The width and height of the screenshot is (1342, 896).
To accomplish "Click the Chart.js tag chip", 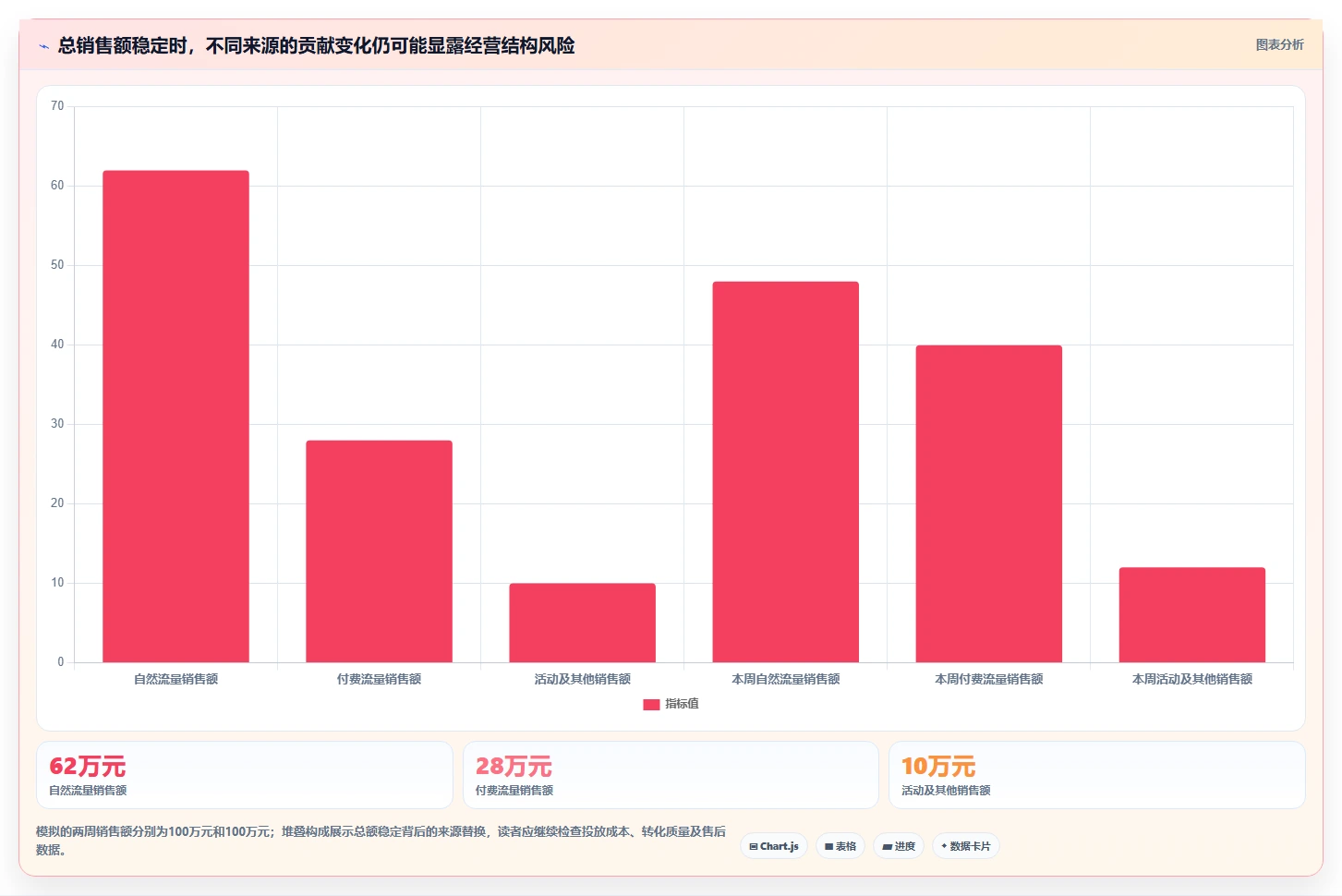I will click(774, 846).
